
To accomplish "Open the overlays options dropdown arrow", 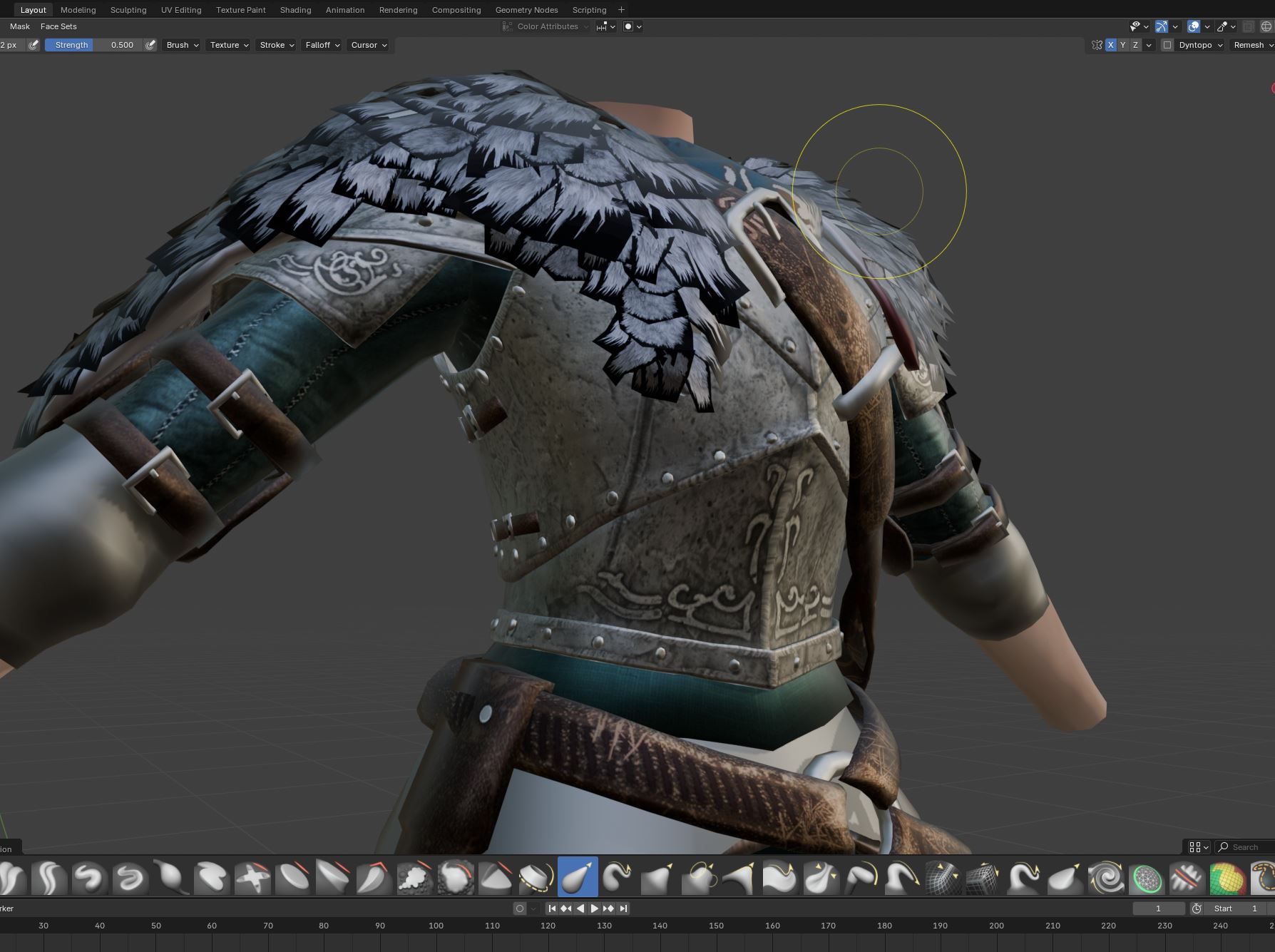I will click(x=1207, y=26).
